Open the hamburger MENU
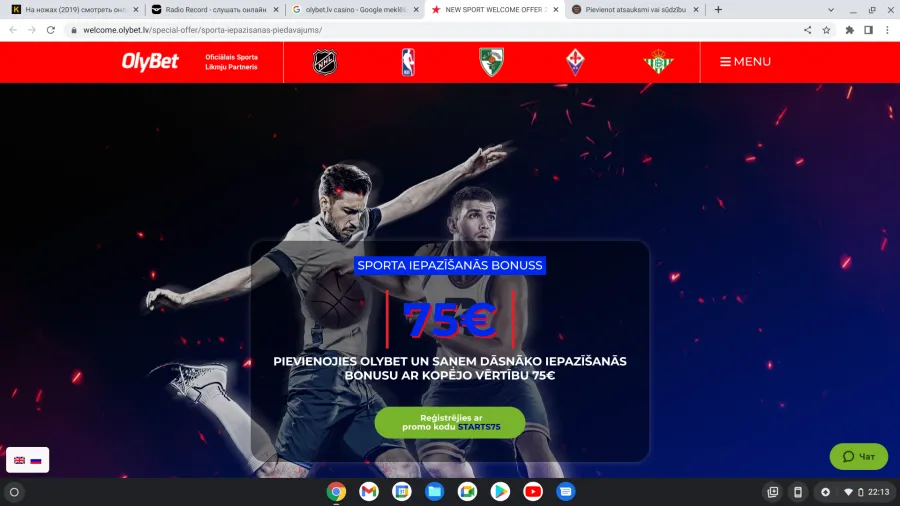 [746, 61]
